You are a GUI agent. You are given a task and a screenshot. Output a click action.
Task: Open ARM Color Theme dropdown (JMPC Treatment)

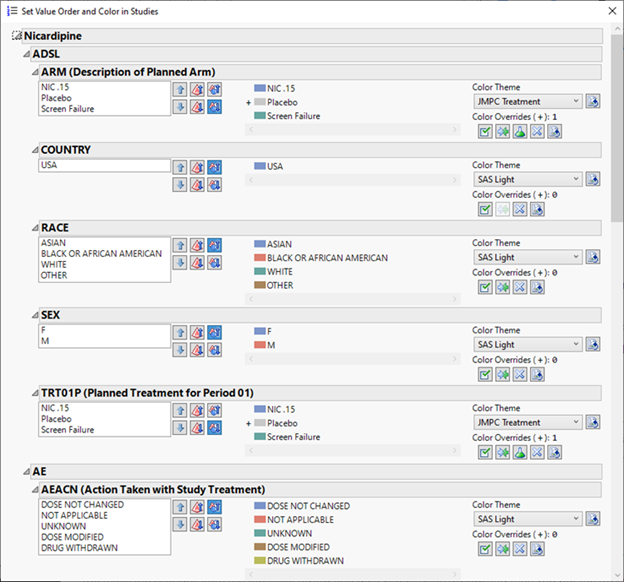pyautogui.click(x=527, y=101)
